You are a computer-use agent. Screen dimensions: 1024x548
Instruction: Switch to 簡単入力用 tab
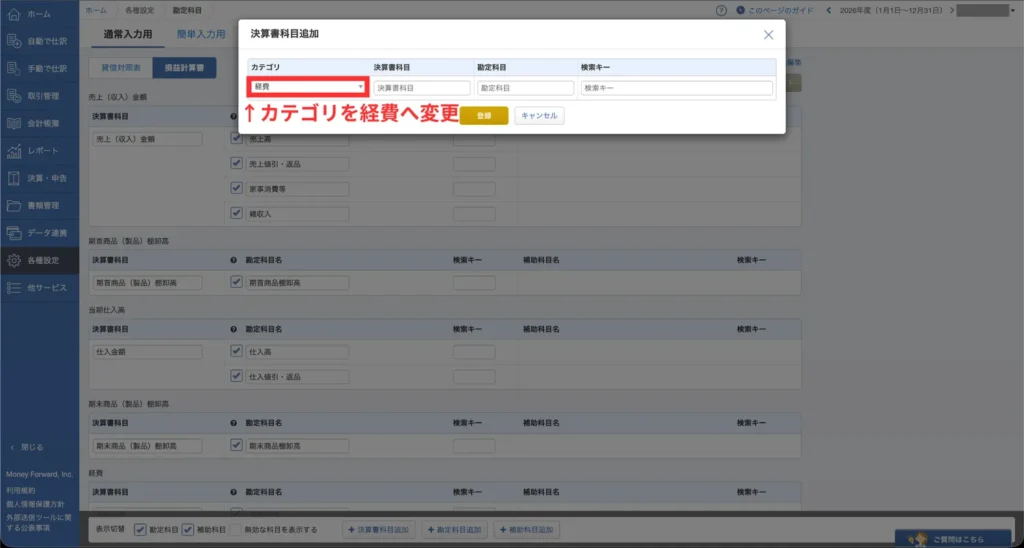[x=200, y=34]
